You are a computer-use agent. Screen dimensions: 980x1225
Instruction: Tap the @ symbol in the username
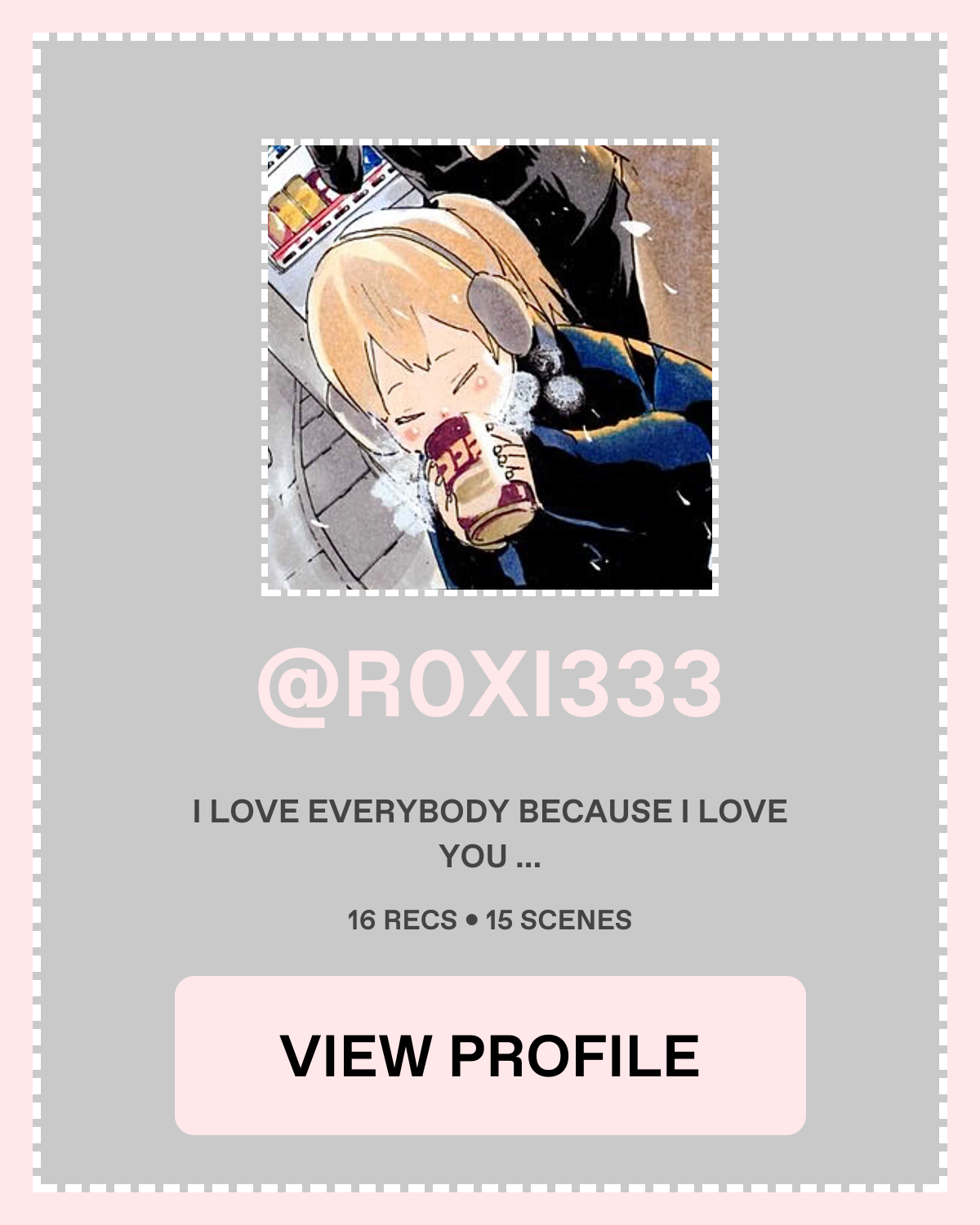click(299, 688)
